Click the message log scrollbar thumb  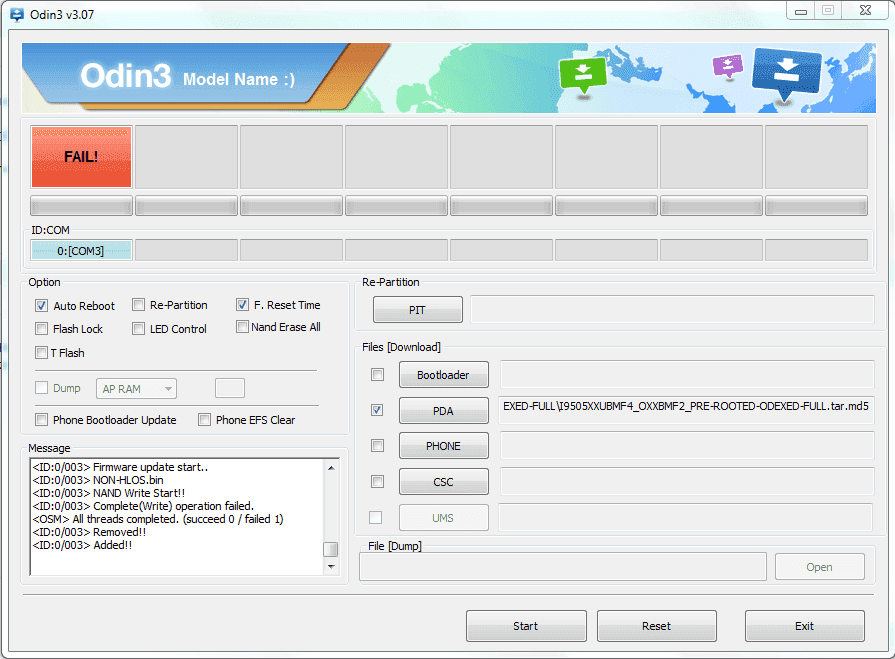pos(330,549)
